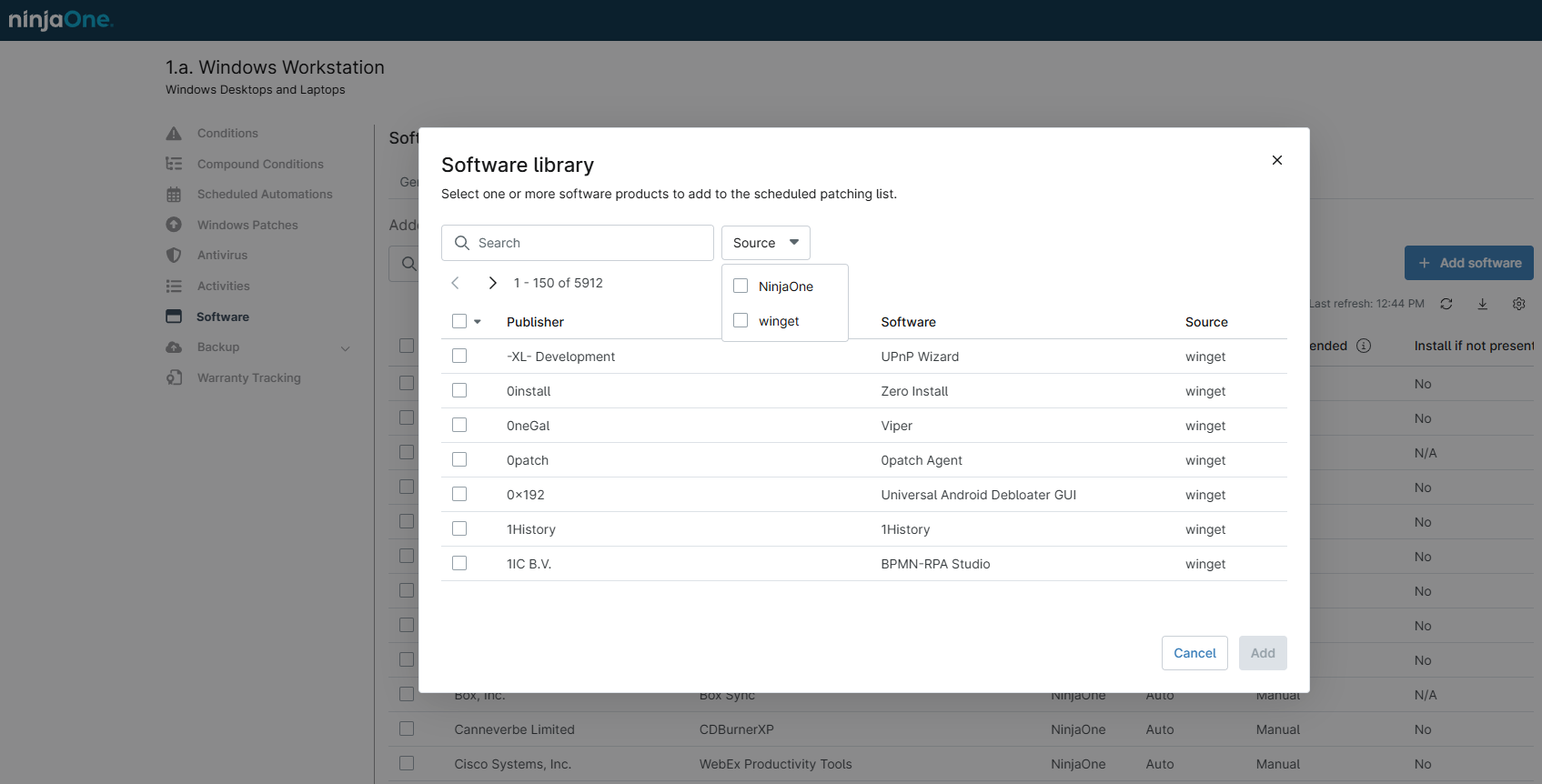Click the Cancel button in dialog

1194,653
